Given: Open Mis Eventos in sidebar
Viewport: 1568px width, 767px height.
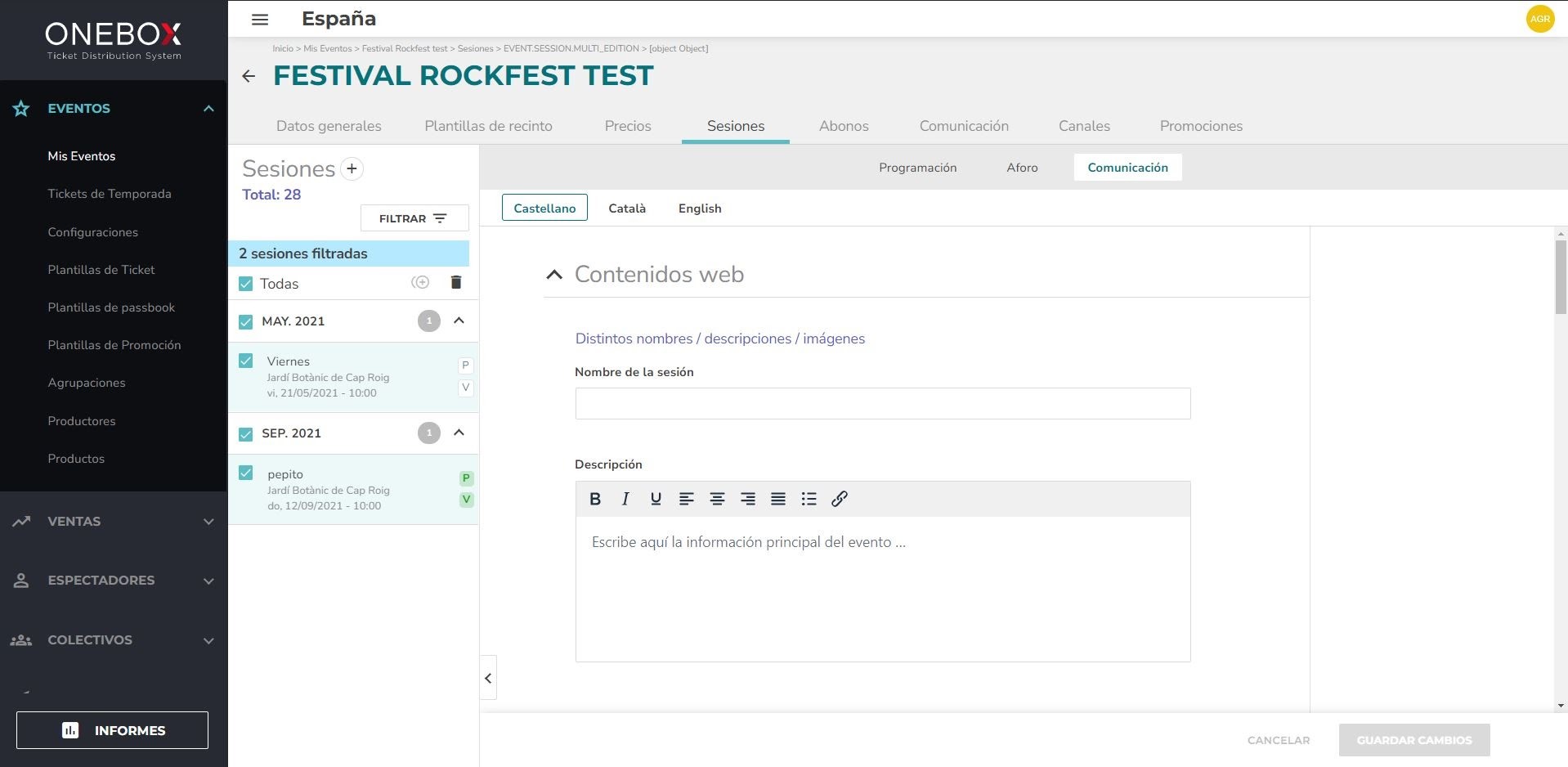Looking at the screenshot, I should (81, 156).
